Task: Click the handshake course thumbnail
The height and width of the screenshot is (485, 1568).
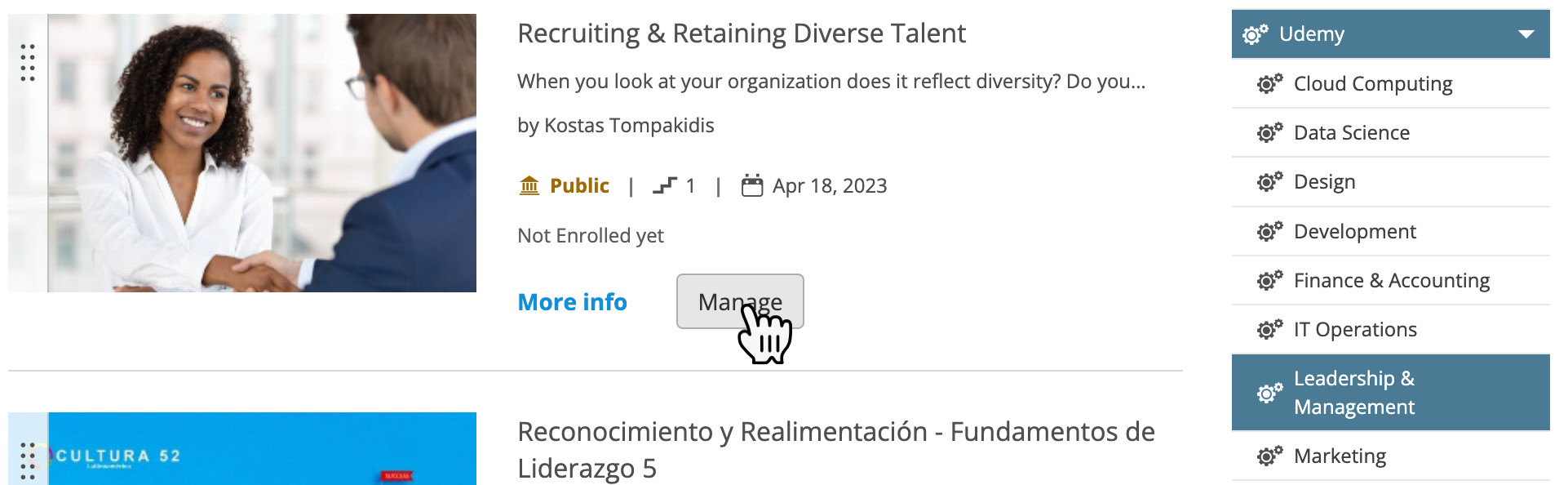Action: tap(261, 153)
